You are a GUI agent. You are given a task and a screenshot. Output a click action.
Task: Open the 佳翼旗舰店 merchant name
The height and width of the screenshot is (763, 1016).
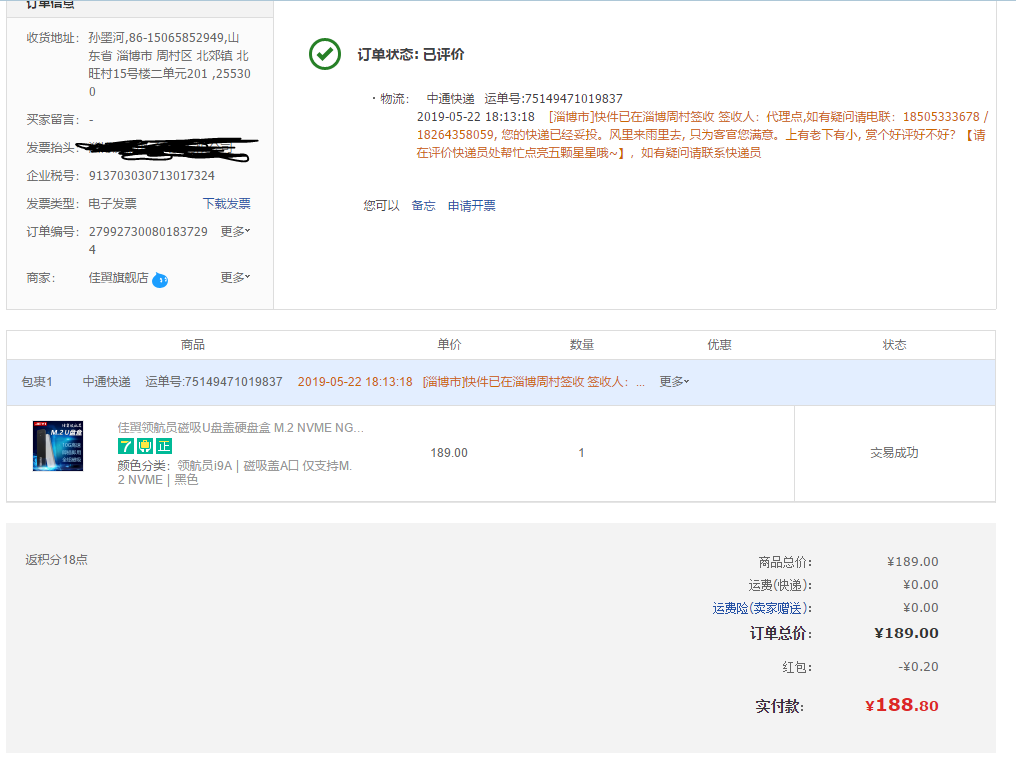119,278
